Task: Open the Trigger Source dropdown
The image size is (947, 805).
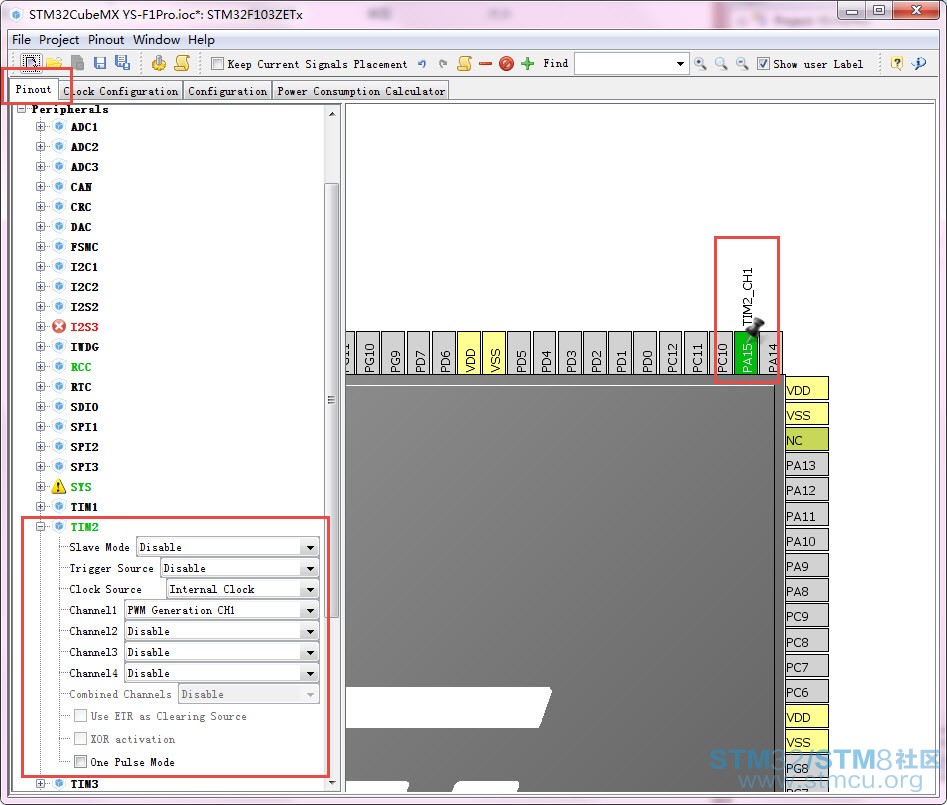Action: [x=310, y=568]
